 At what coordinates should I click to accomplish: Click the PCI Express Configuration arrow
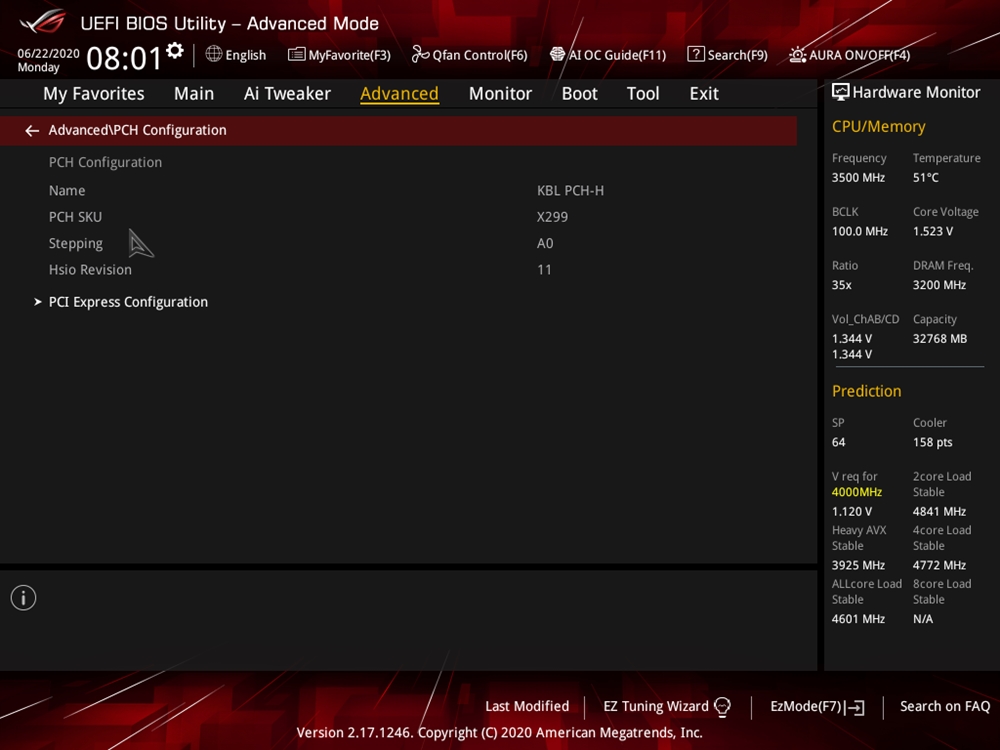(x=38, y=302)
